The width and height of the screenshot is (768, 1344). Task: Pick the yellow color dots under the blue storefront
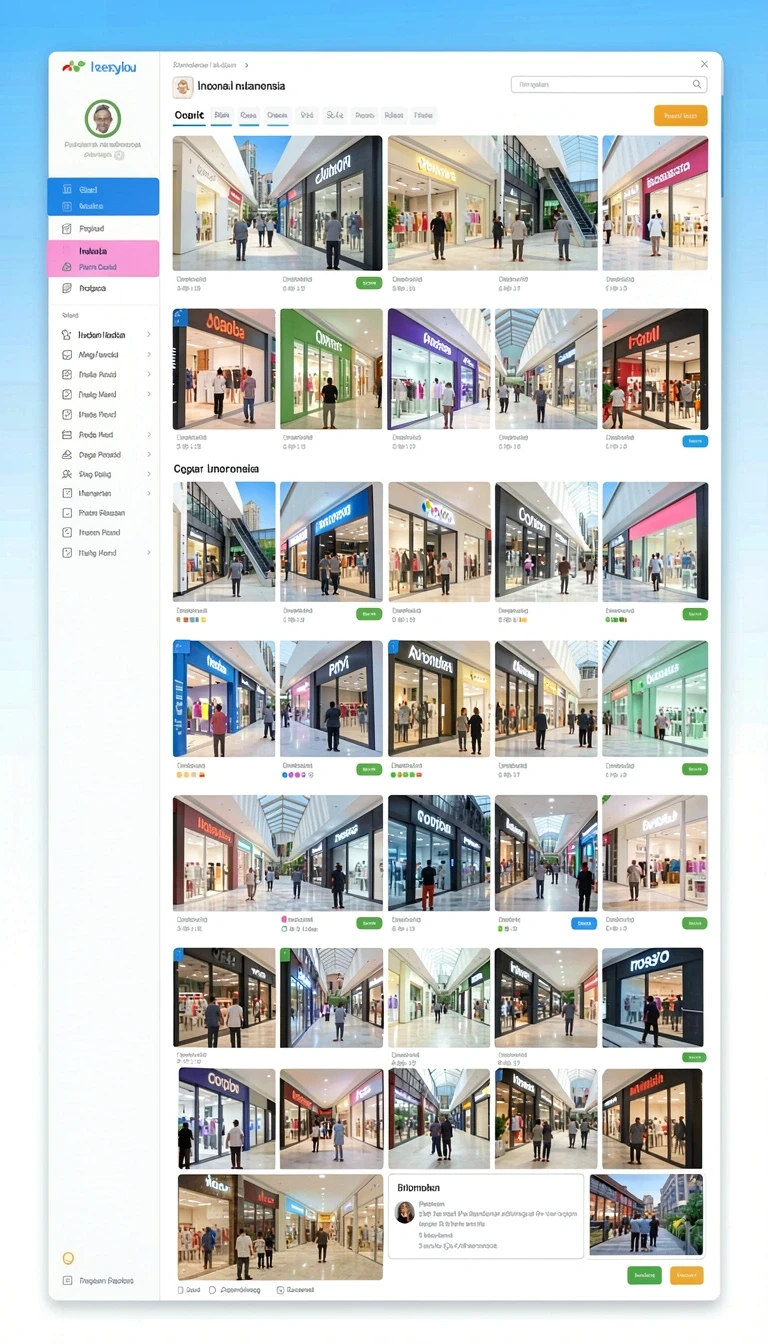[190, 774]
